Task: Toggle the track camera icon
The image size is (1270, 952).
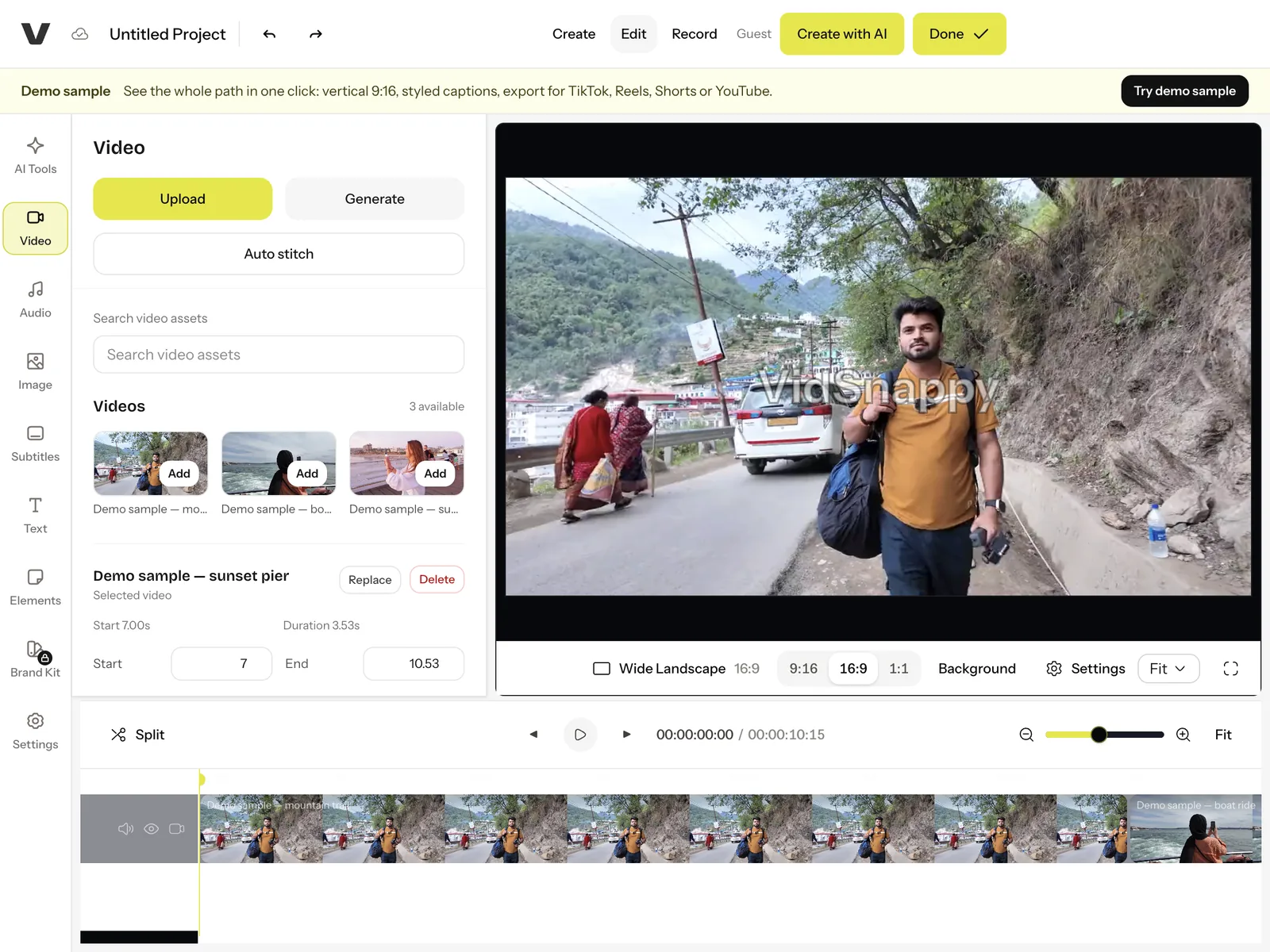Action: coord(176,829)
